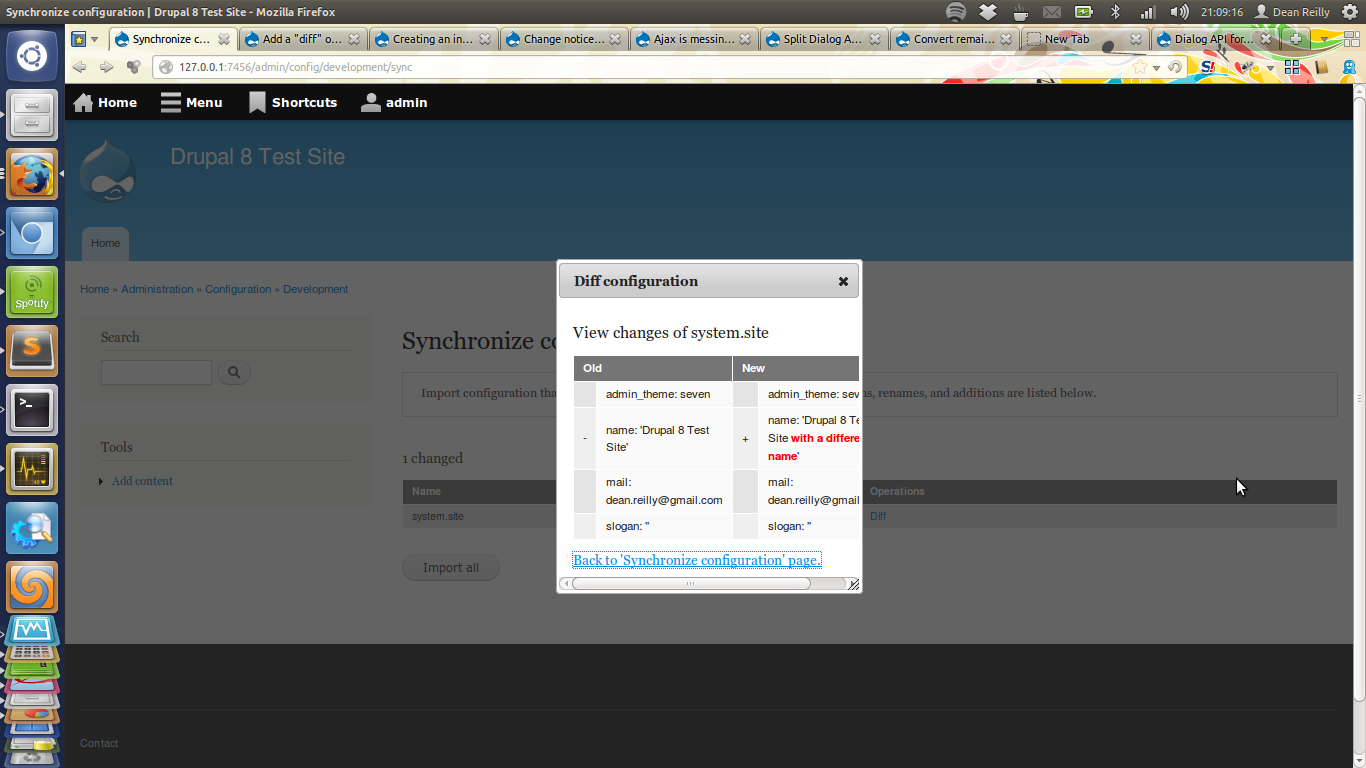The height and width of the screenshot is (768, 1366).
Task: Click the Home toolbar item
Action: pyautogui.click(x=105, y=102)
